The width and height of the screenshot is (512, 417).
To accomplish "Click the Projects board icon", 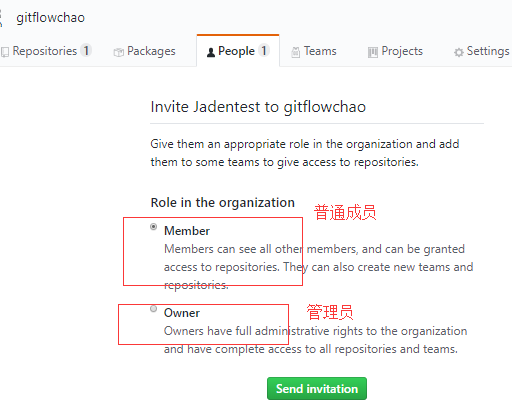I will [373, 52].
